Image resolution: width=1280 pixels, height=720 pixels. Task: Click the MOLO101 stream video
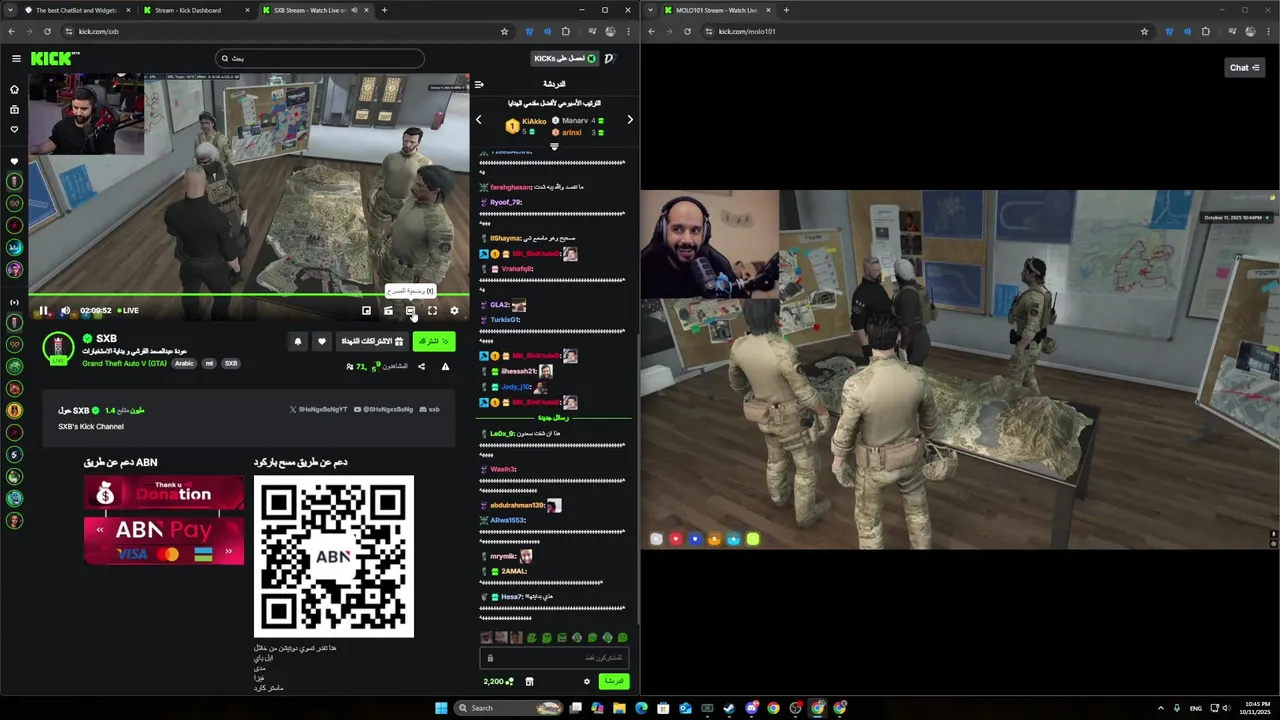tap(960, 370)
